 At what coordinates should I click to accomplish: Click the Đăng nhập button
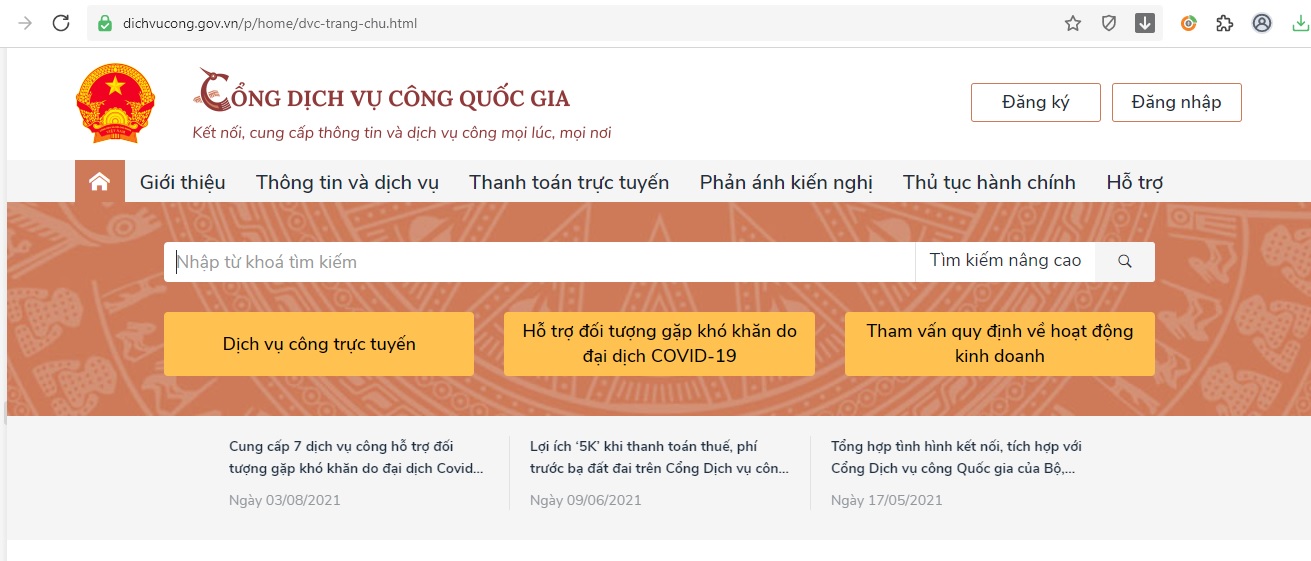(x=1177, y=102)
